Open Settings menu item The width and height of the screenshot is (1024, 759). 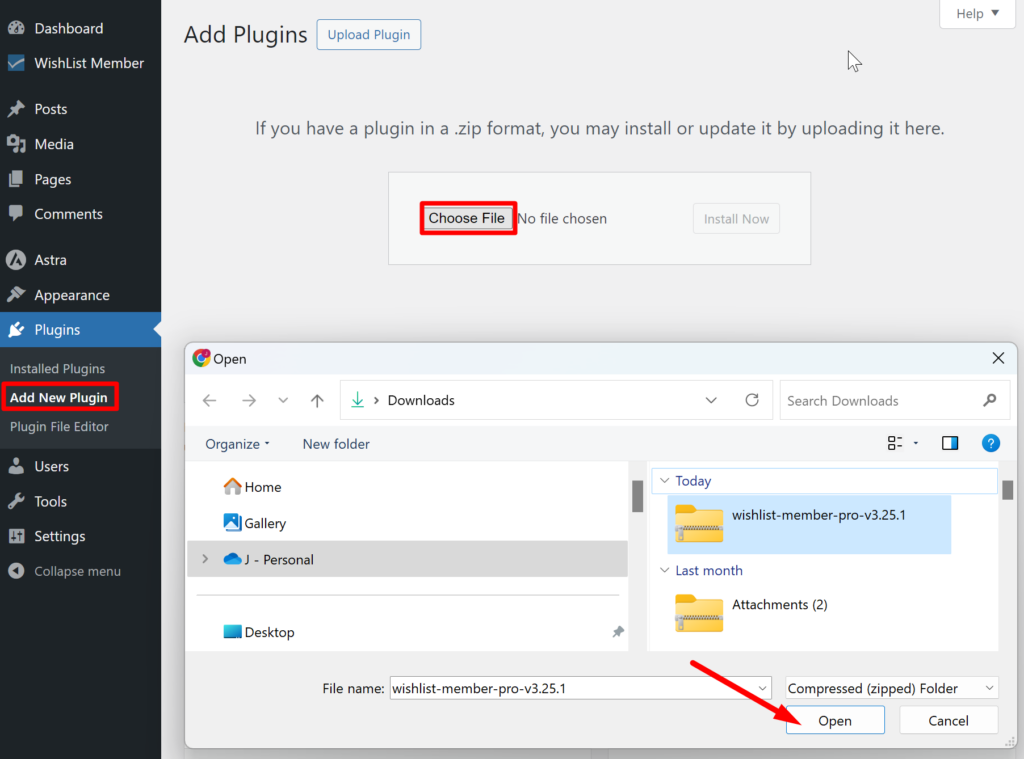(x=59, y=536)
